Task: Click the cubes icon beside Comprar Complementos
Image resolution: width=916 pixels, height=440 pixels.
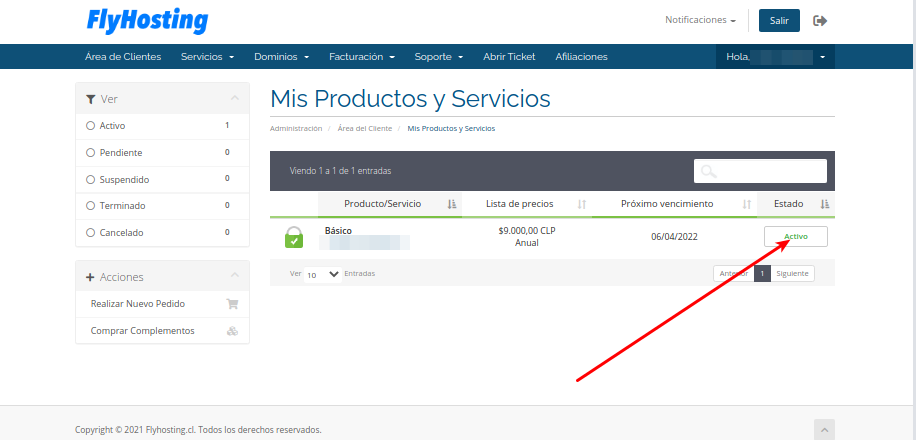Action: pyautogui.click(x=232, y=331)
